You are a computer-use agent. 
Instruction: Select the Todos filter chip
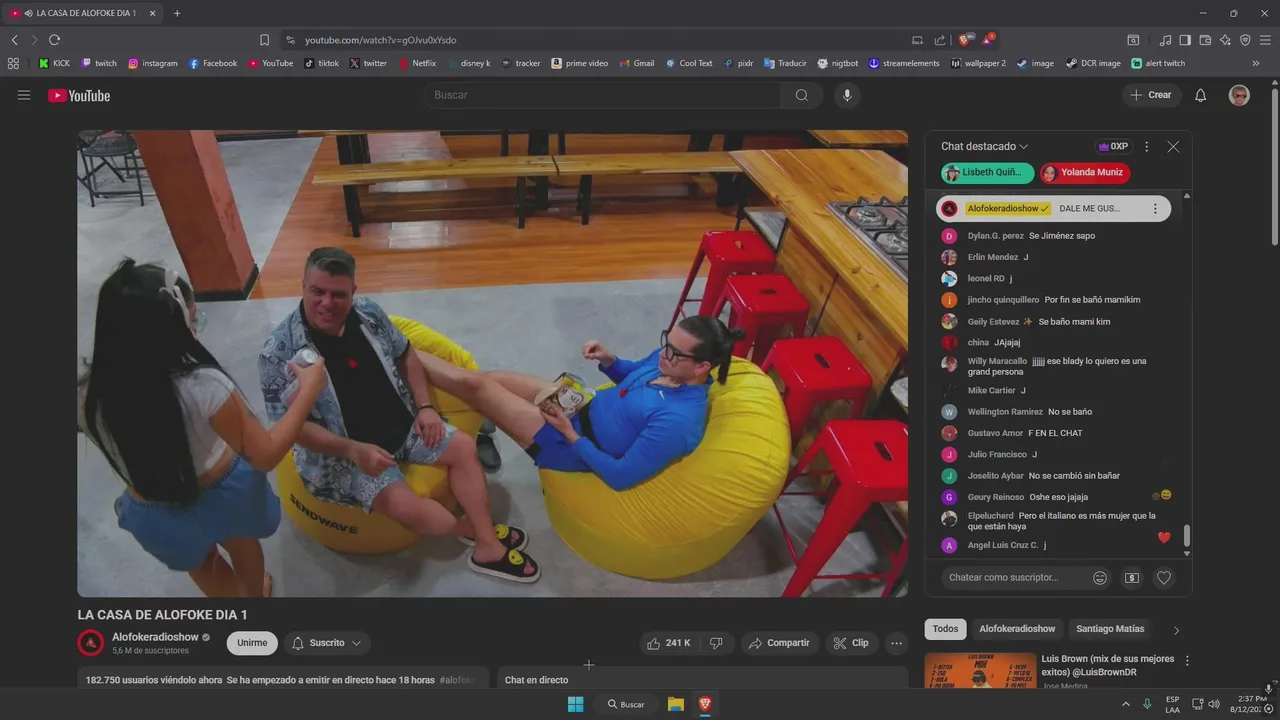click(x=945, y=629)
